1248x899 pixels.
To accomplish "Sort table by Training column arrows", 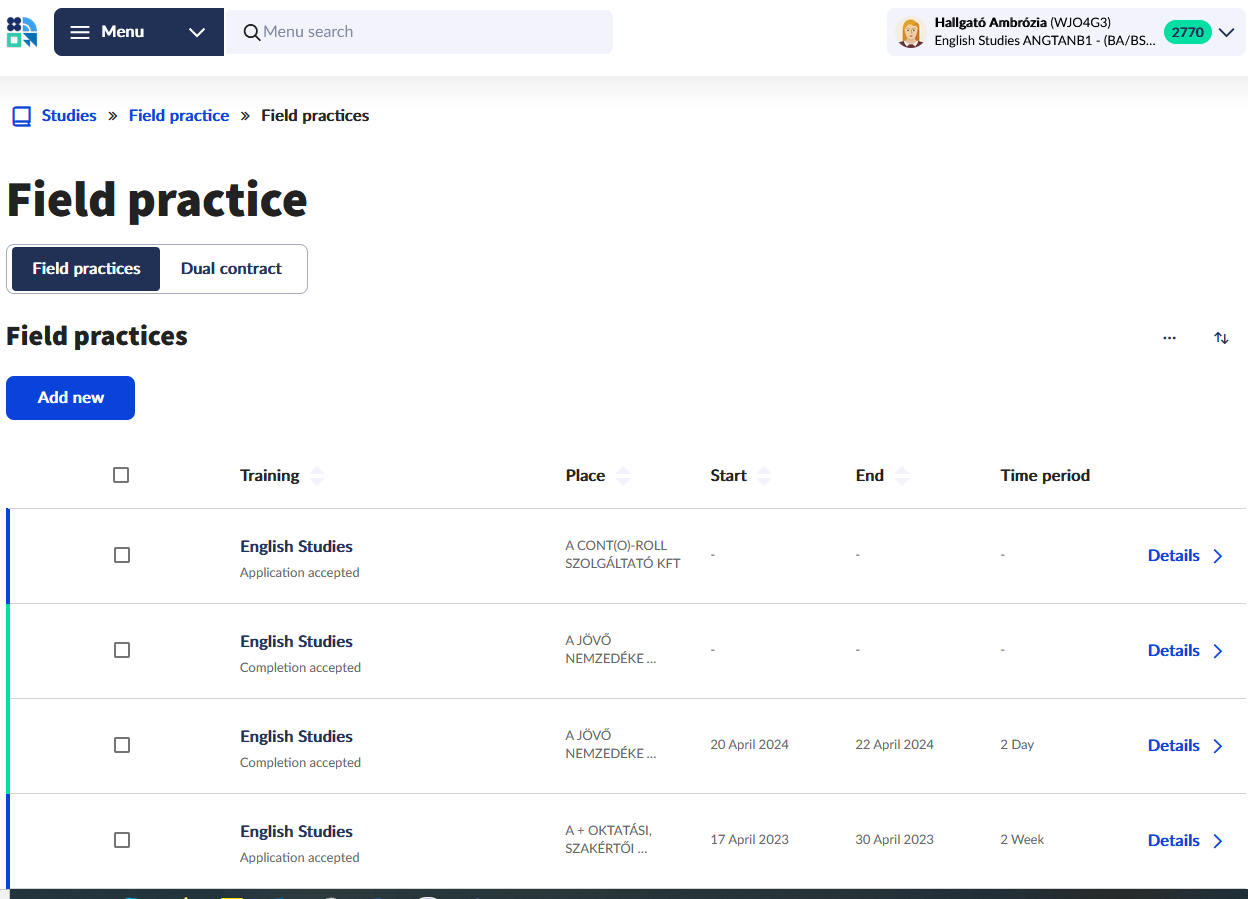I will (317, 476).
